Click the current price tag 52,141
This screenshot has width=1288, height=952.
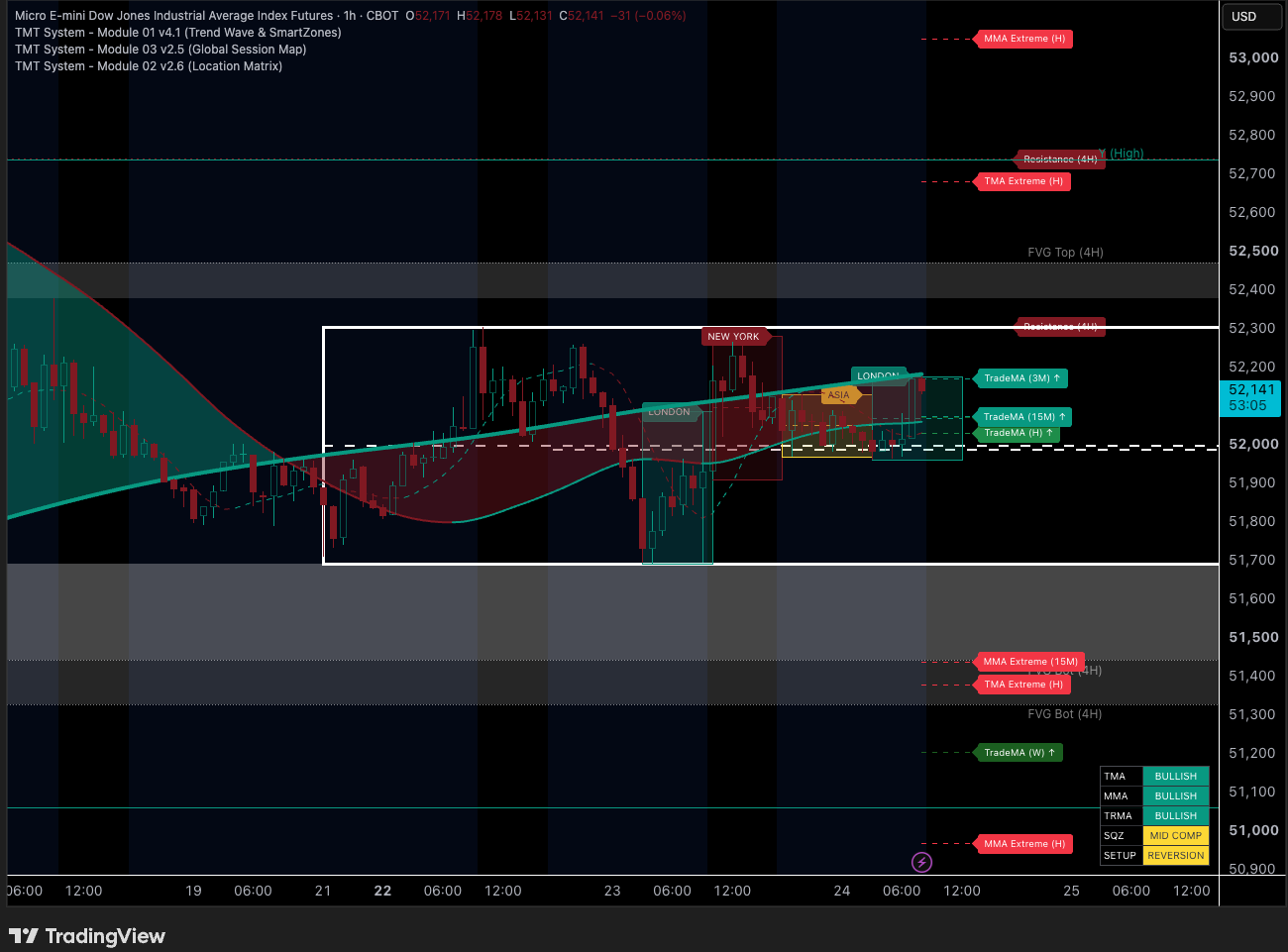pos(1250,390)
